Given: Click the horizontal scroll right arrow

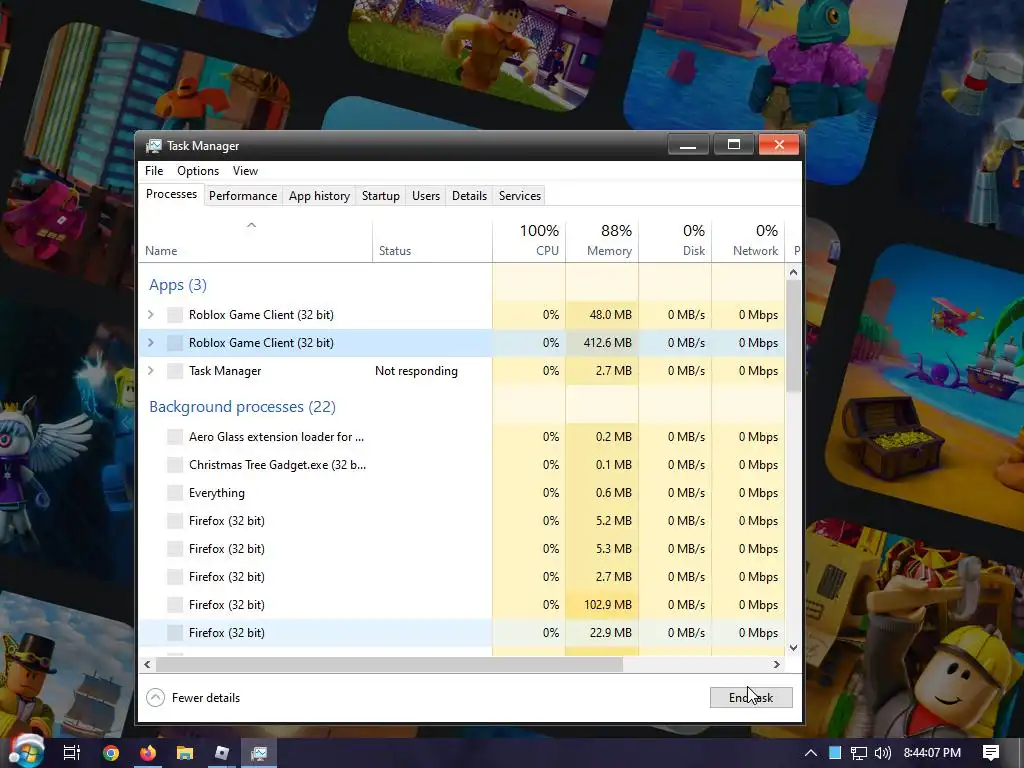Looking at the screenshot, I should pos(776,665).
